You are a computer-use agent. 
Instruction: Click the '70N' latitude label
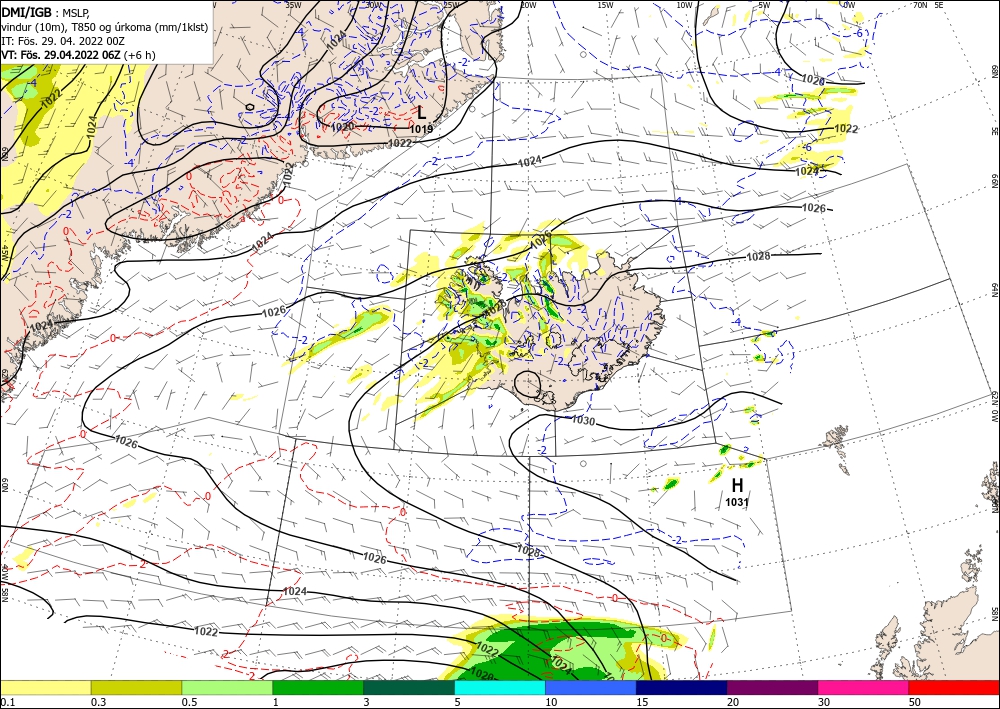tap(920, 5)
